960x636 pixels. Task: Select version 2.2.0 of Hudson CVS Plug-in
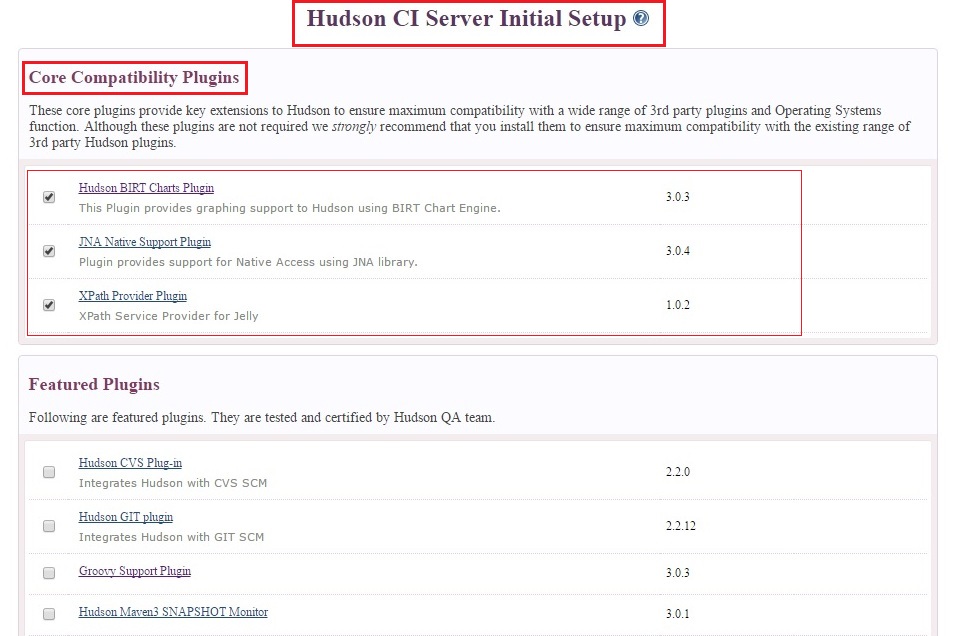(678, 472)
